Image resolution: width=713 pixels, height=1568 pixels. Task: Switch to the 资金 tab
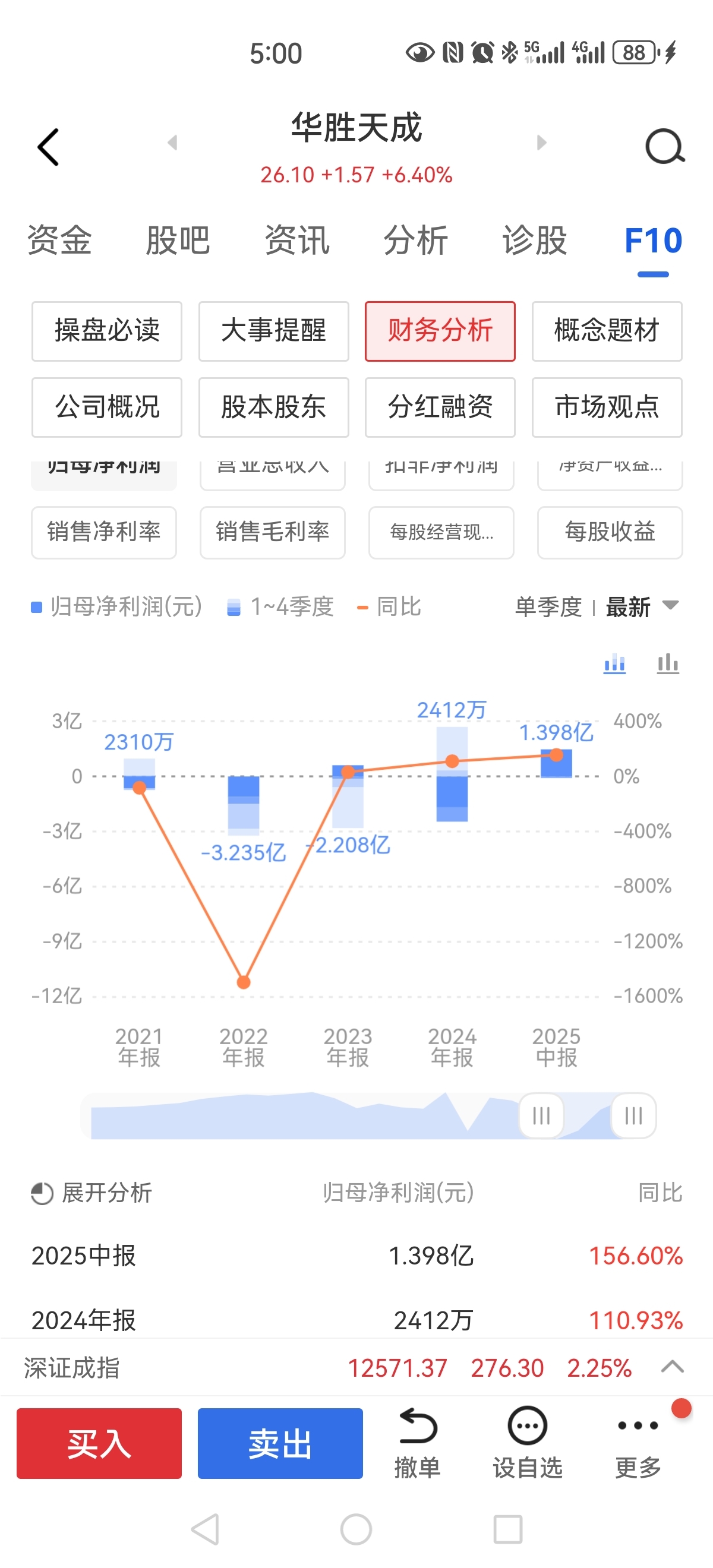click(x=59, y=240)
